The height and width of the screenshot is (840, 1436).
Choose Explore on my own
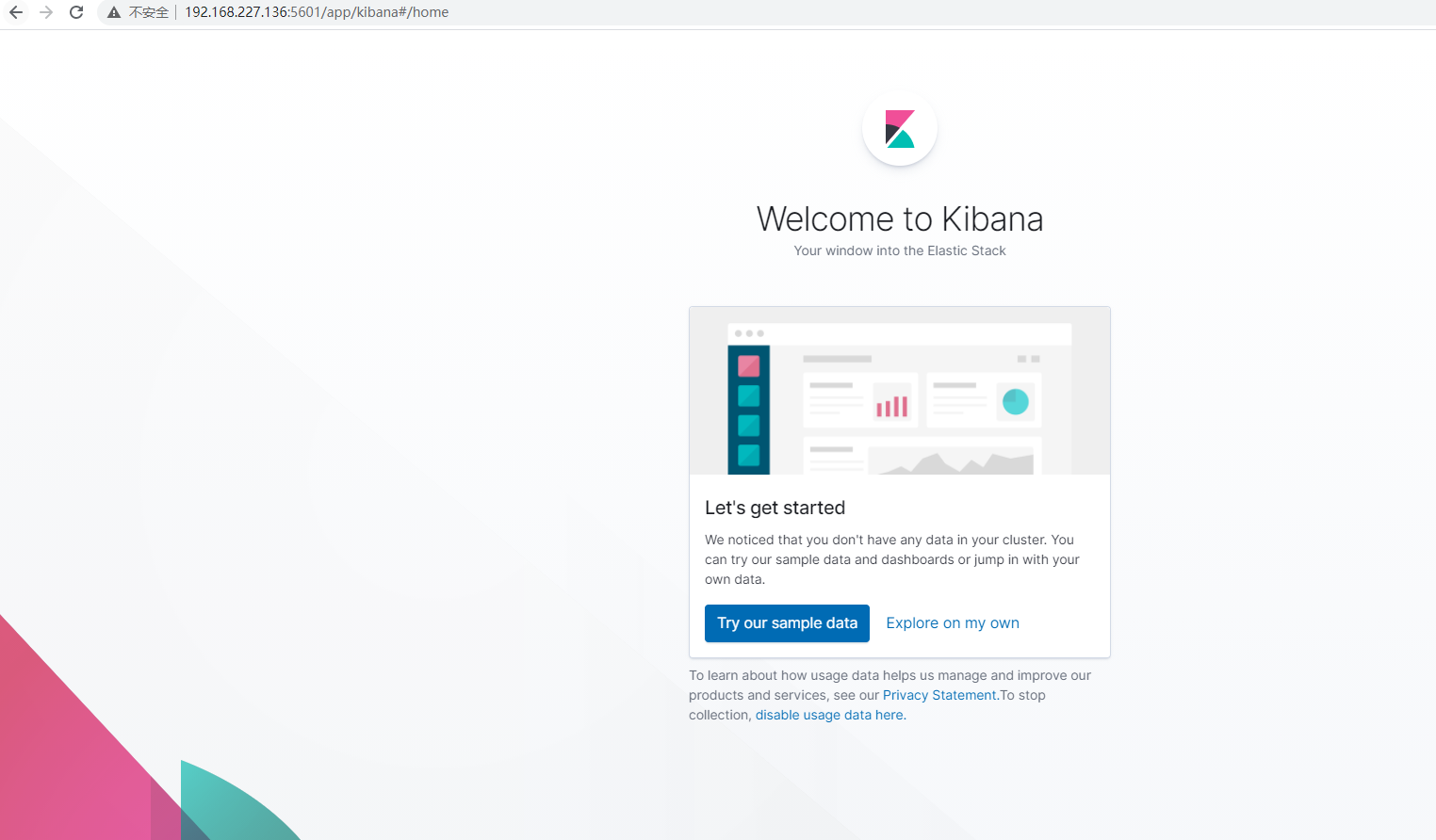953,623
